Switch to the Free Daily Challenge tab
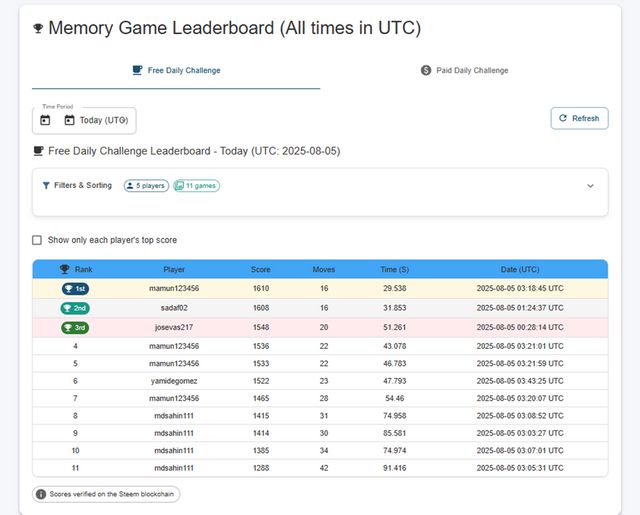 (x=176, y=71)
